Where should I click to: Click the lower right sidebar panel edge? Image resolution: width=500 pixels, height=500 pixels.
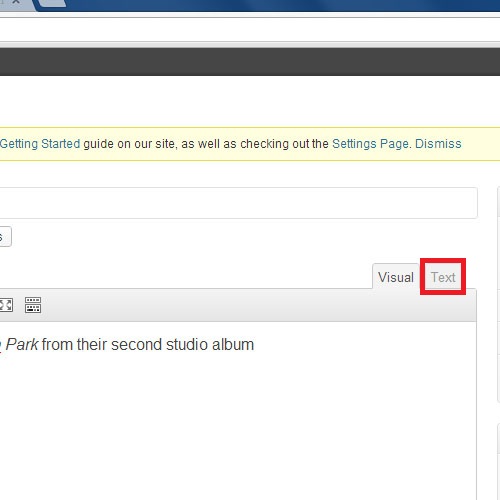point(499,462)
